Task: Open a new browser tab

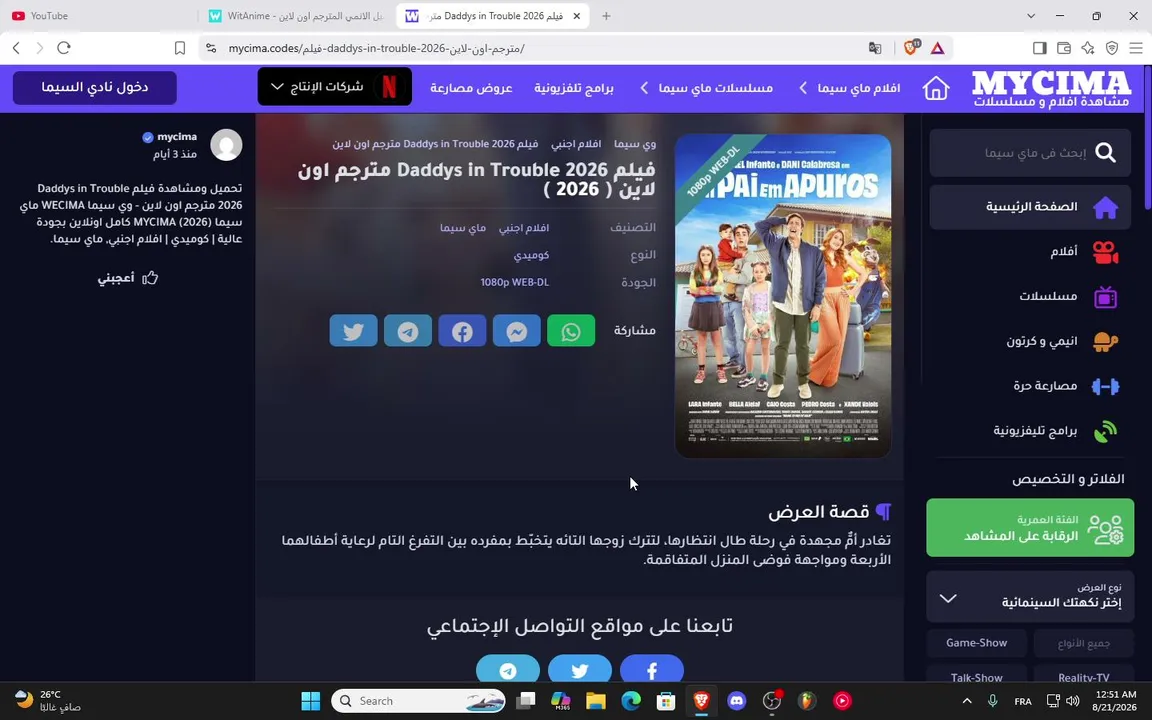Action: (606, 15)
